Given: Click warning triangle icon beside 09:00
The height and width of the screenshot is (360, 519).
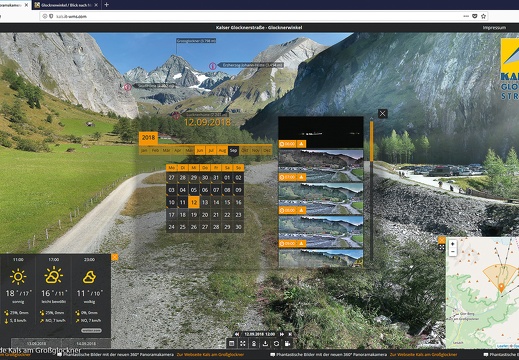Looking at the screenshot, I should [x=301, y=244].
